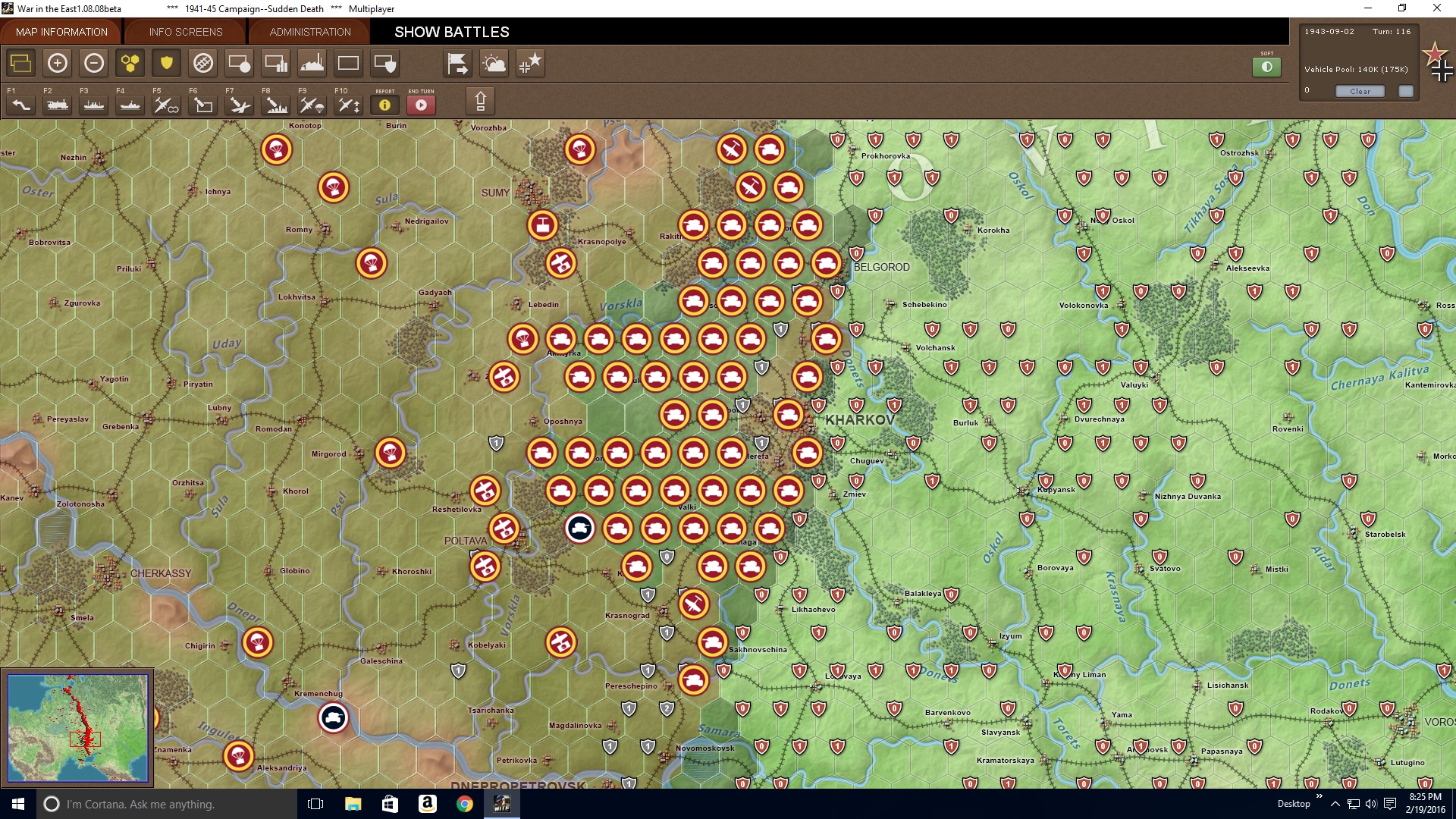Select dark blue battle marker near Kremenchug

(334, 717)
